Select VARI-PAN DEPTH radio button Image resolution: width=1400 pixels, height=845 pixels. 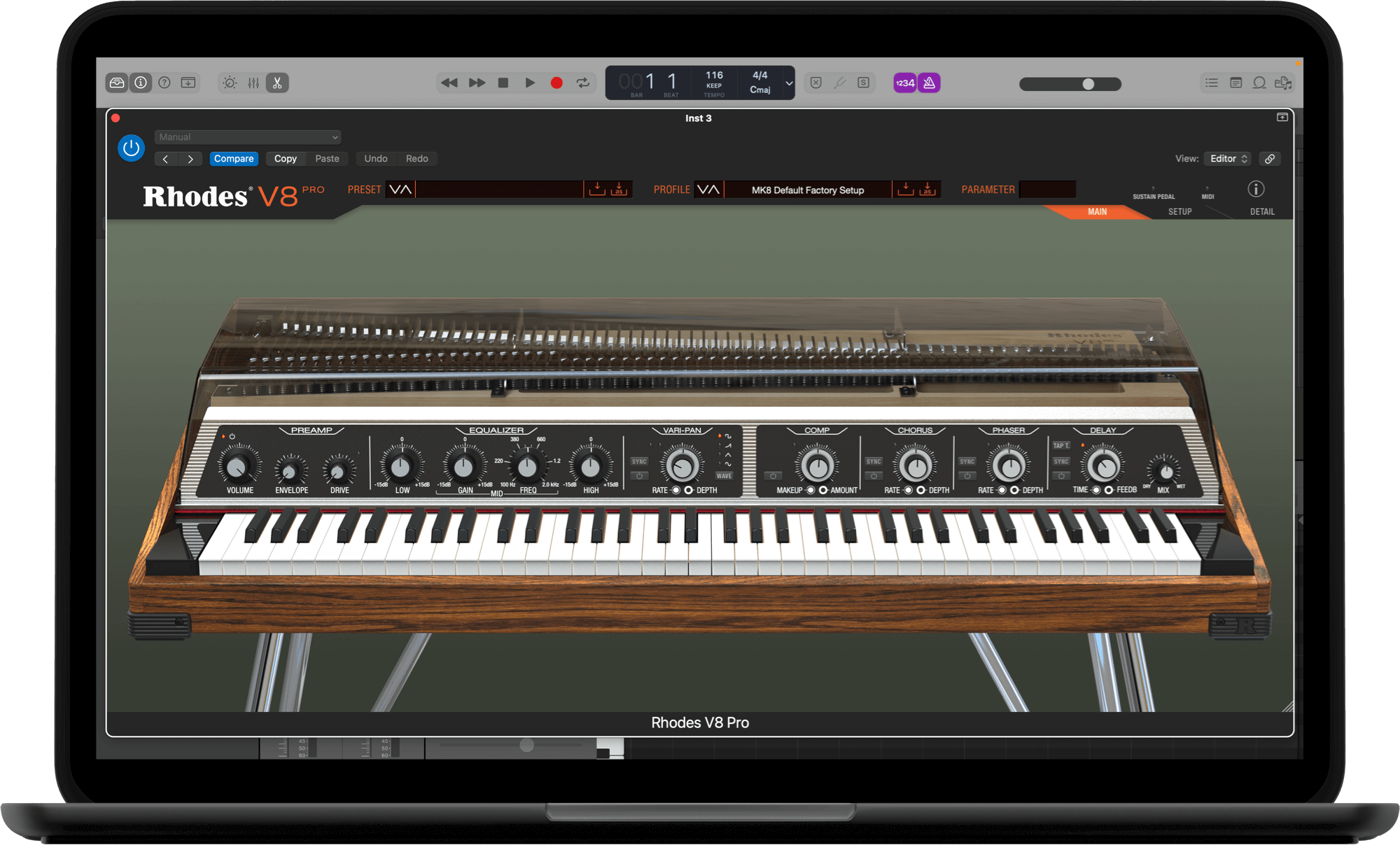689,490
